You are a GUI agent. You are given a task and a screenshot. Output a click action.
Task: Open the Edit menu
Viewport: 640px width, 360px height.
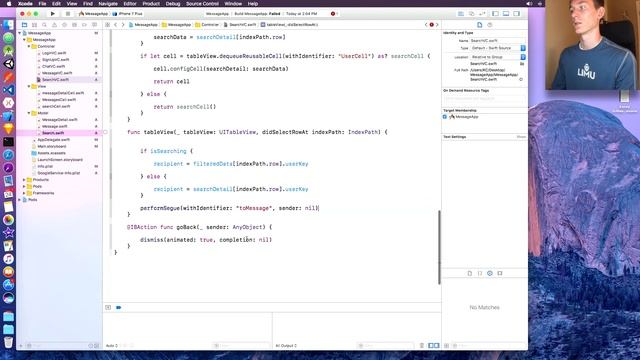click(56, 4)
